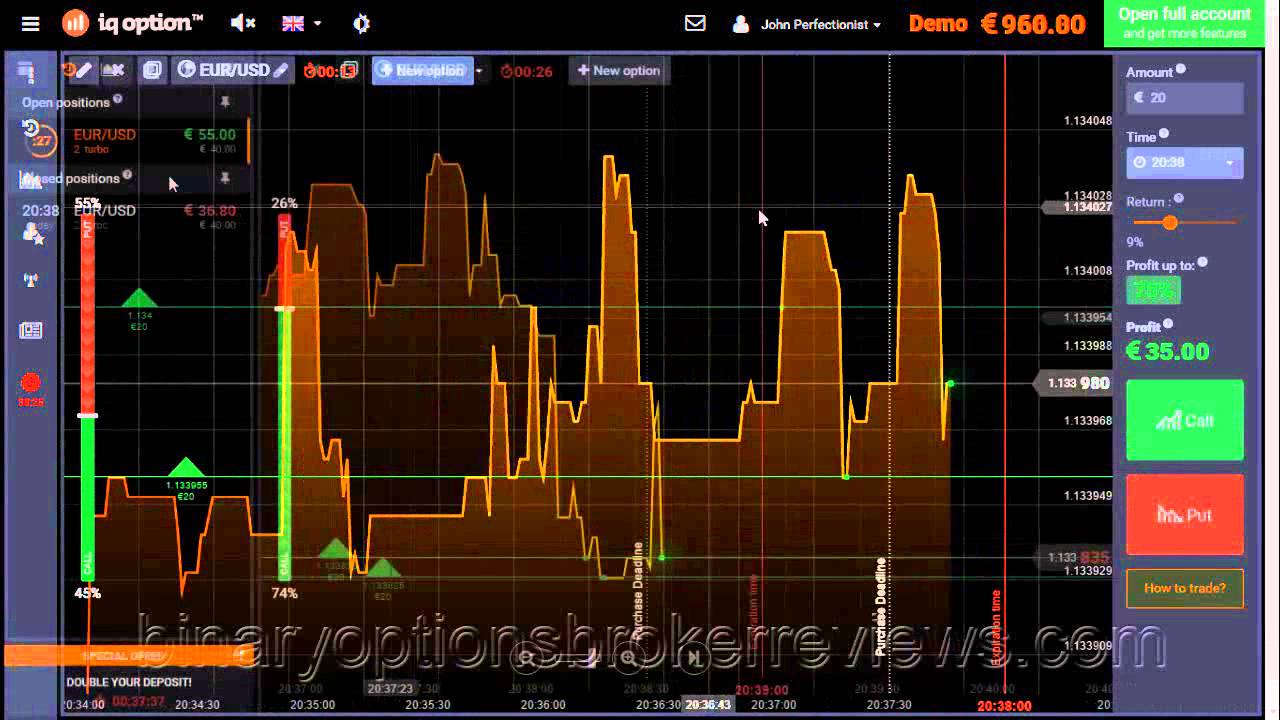Click the 20:36:43 time label
The width and height of the screenshot is (1280, 720).
point(708,705)
